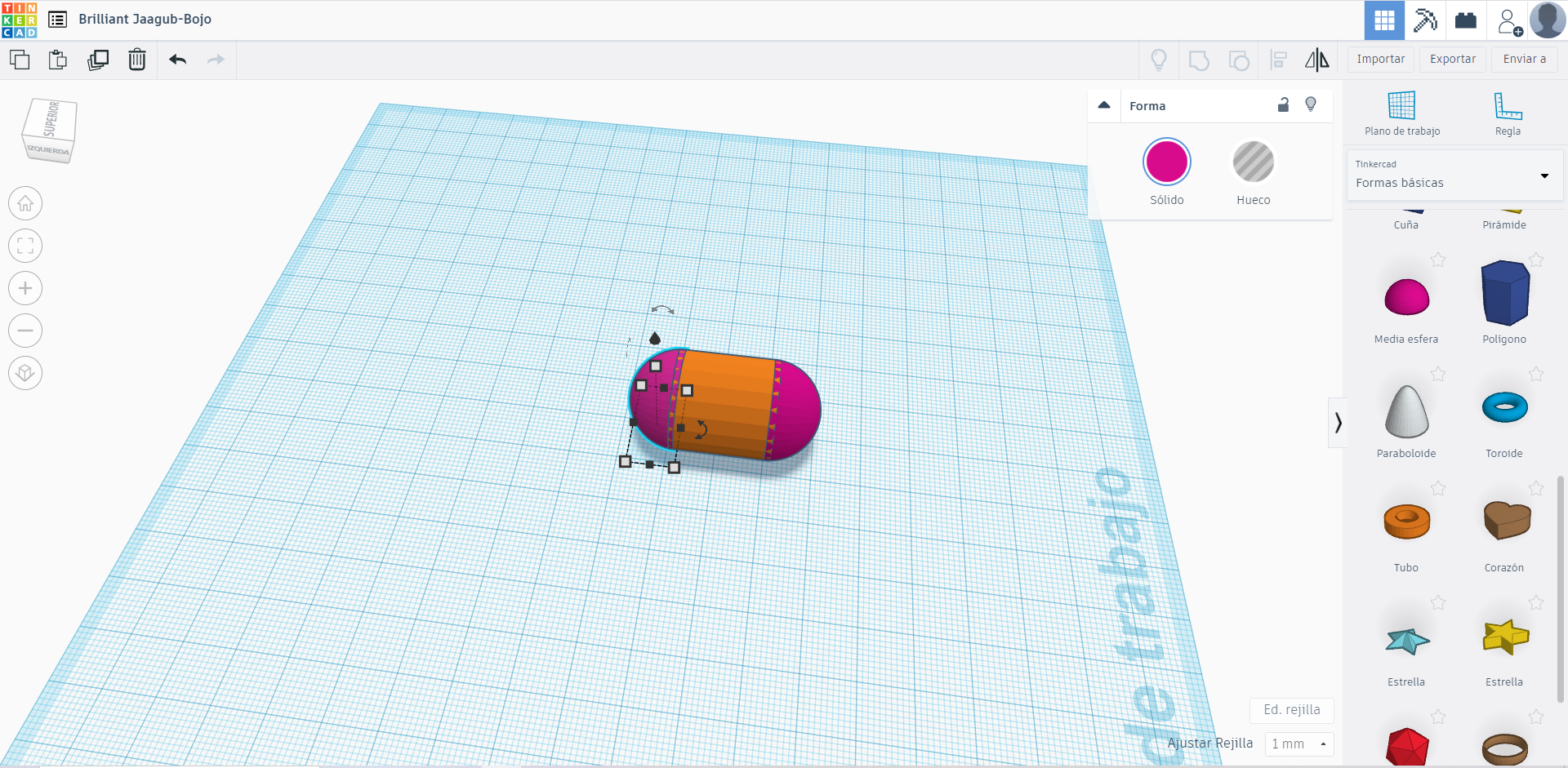Click the Exportar button
The width and height of the screenshot is (1568, 768).
pyautogui.click(x=1452, y=59)
